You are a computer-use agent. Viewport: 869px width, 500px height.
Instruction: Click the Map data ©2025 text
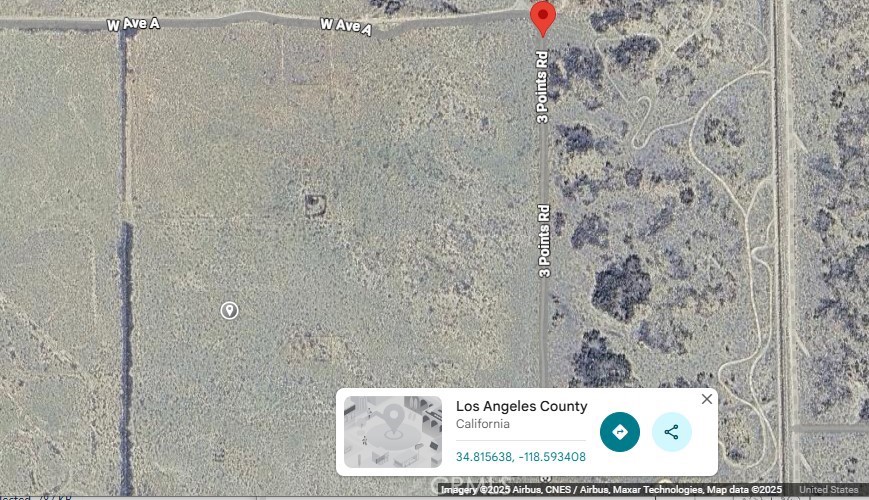(x=744, y=489)
